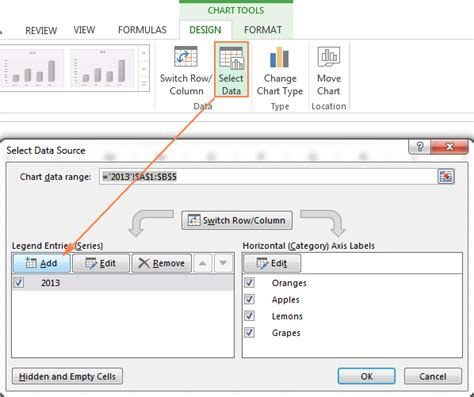Cancel the Select Data Source dialog
The height and width of the screenshot is (397, 474).
[x=433, y=376]
